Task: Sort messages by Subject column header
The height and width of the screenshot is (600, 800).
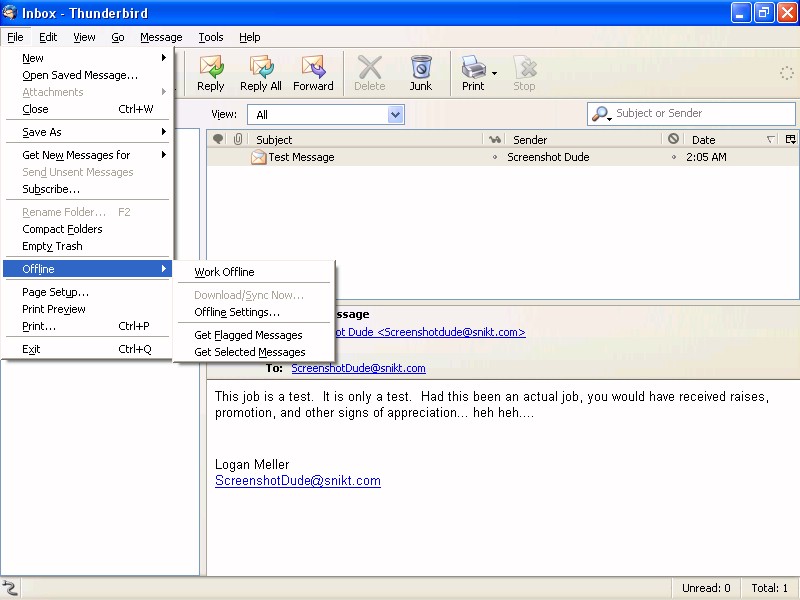Action: pyautogui.click(x=365, y=139)
